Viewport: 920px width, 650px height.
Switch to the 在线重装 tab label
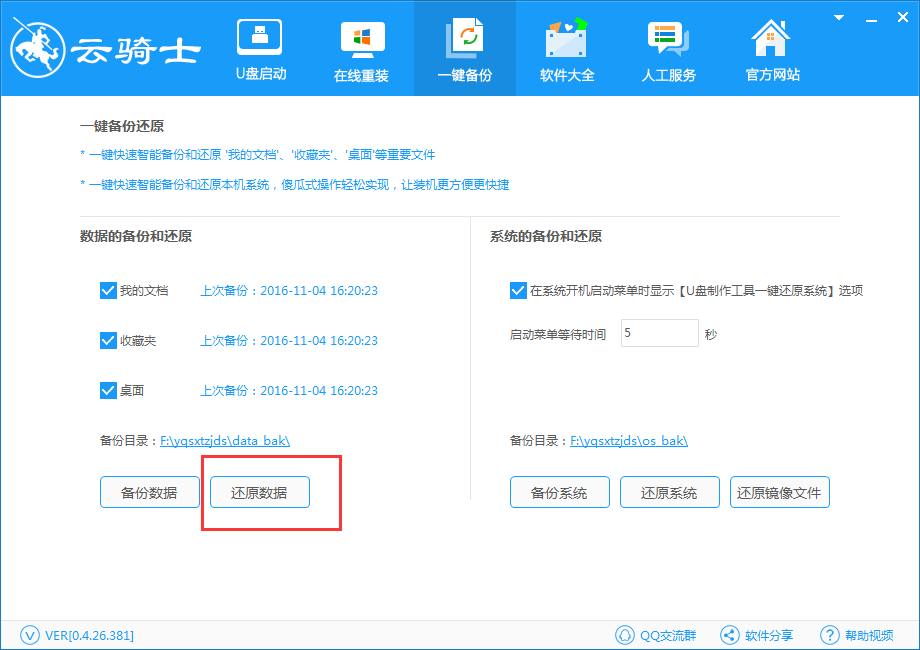[361, 76]
